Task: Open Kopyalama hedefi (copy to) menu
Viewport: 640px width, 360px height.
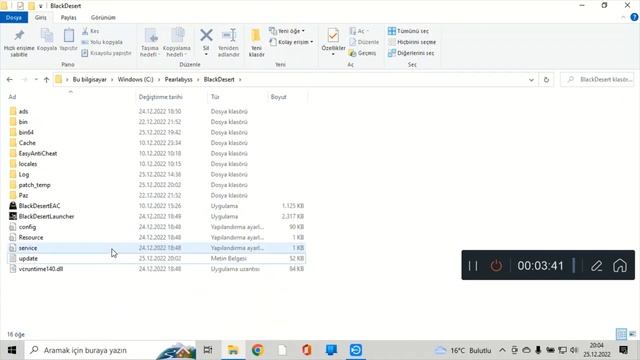Action: (177, 43)
